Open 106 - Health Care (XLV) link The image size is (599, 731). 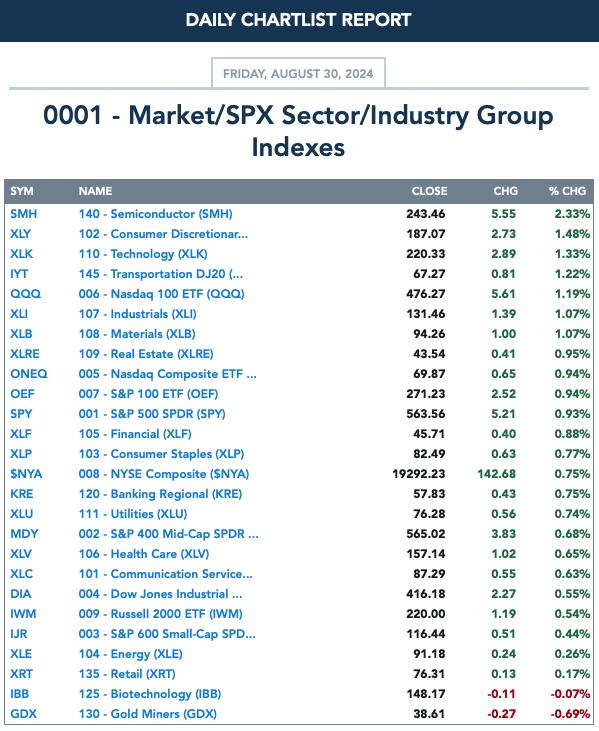[144, 554]
